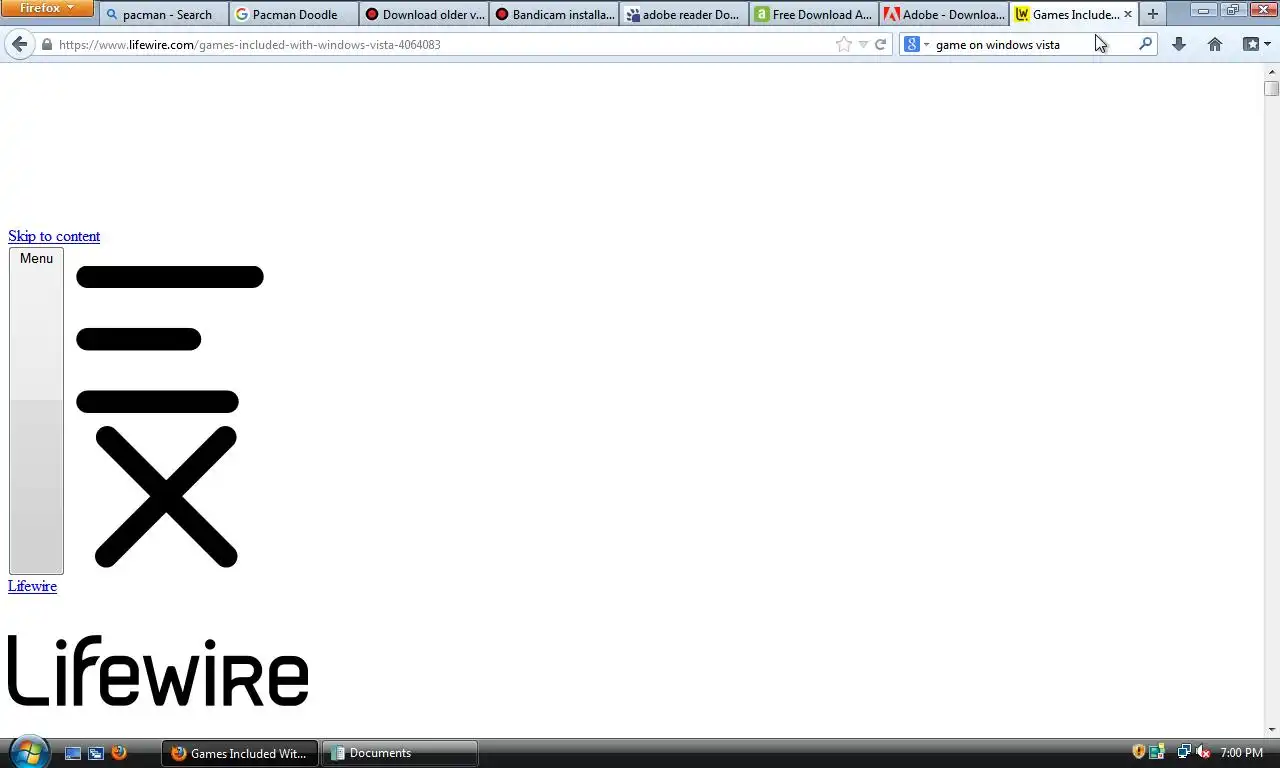The image size is (1280, 768).
Task: Open the small Lifewire text link
Action: point(32,586)
